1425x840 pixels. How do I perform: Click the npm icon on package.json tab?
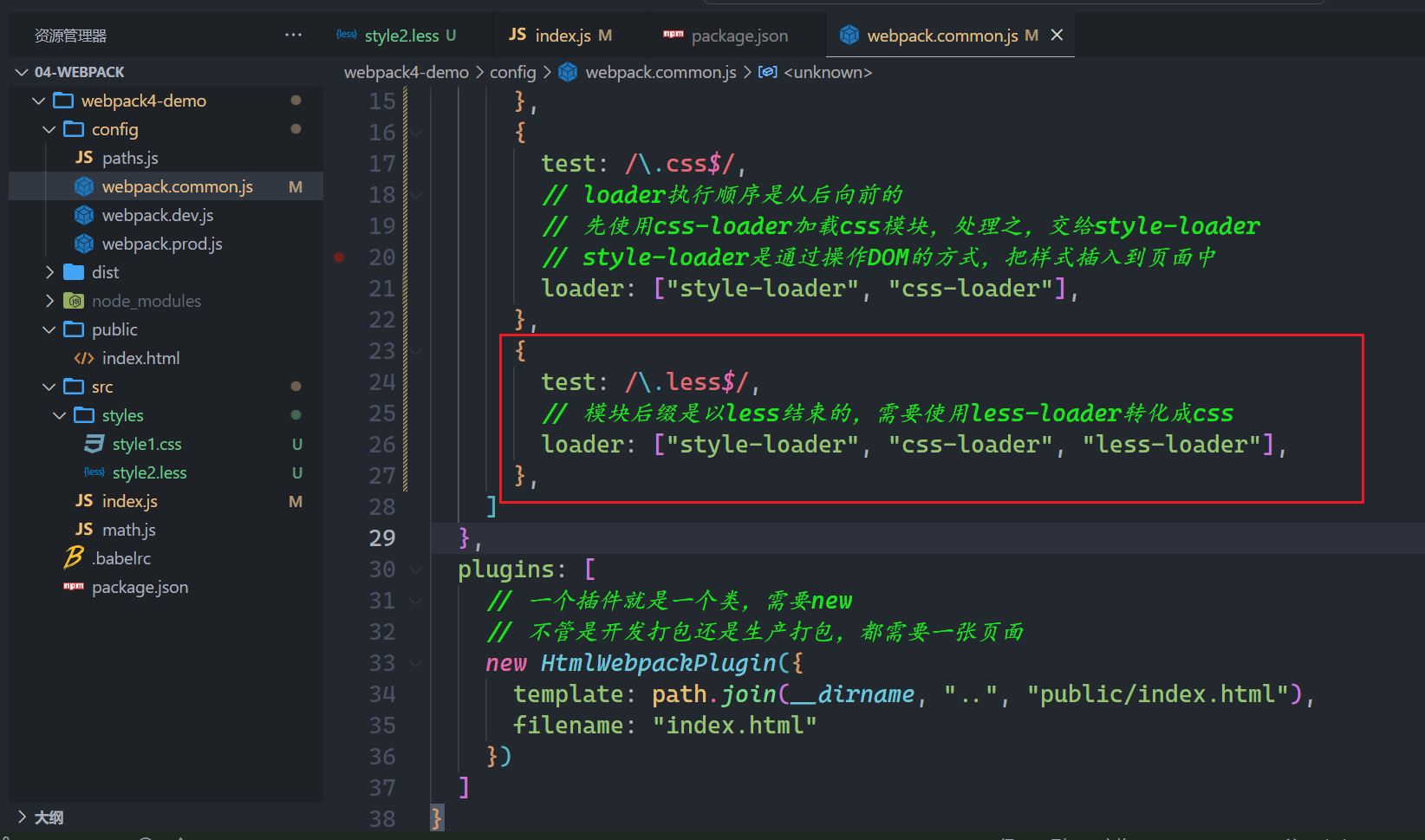673,35
